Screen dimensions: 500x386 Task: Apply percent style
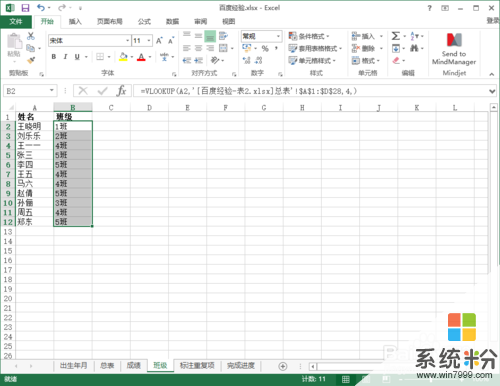click(x=265, y=49)
